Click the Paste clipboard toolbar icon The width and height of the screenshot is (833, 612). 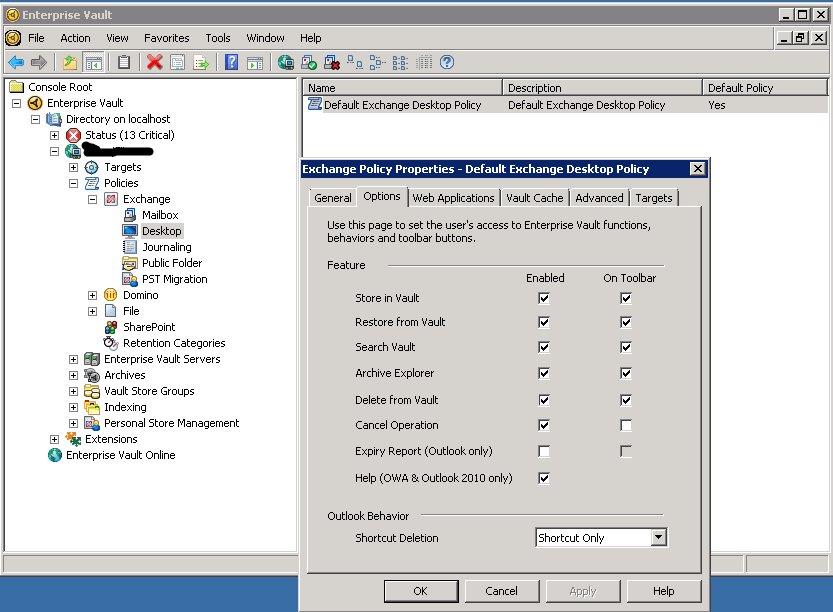pos(124,63)
